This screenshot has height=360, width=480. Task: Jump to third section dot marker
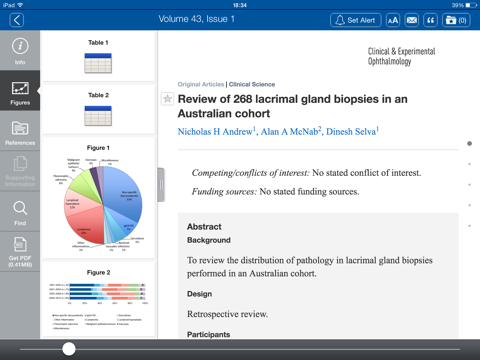point(469,185)
